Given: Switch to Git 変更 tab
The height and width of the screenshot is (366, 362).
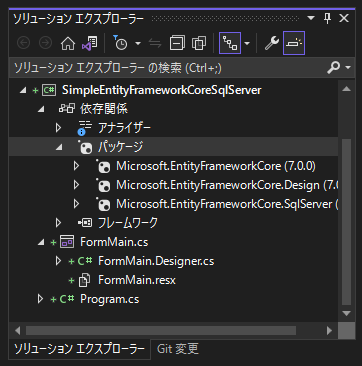Looking at the screenshot, I should [x=178, y=349].
